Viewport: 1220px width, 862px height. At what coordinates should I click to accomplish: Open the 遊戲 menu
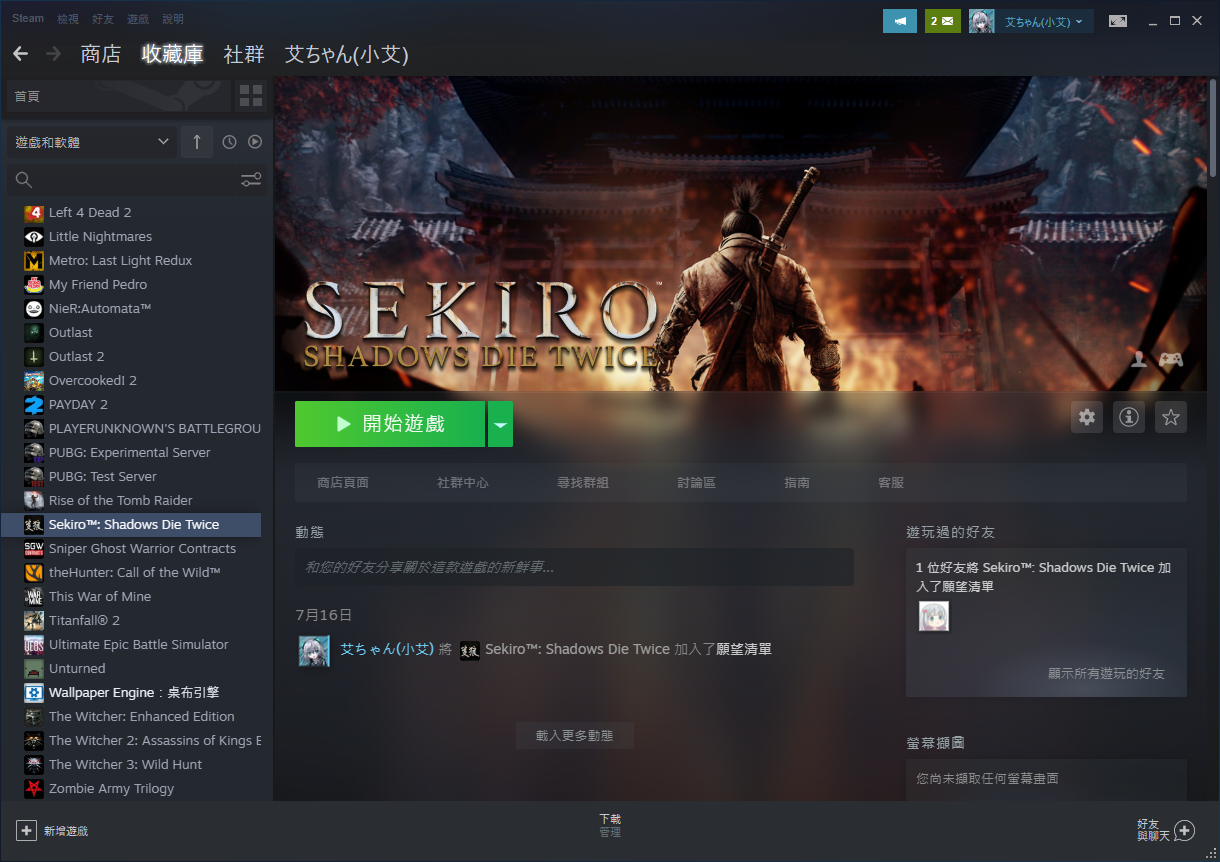[x=138, y=19]
